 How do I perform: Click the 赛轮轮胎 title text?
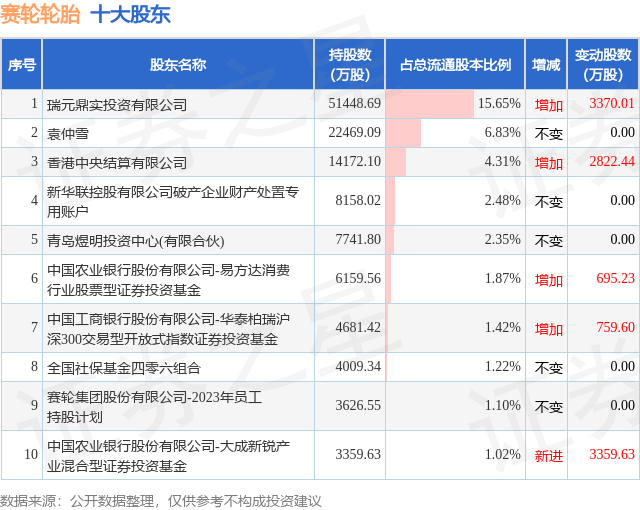click(40, 14)
